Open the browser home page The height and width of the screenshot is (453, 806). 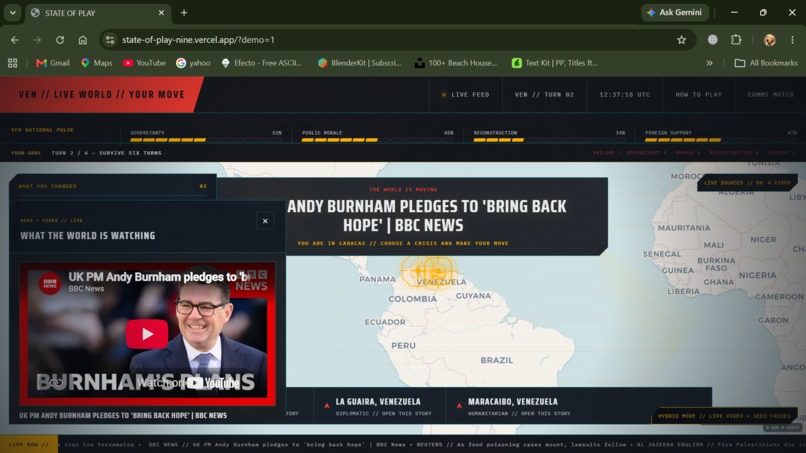pos(83,40)
